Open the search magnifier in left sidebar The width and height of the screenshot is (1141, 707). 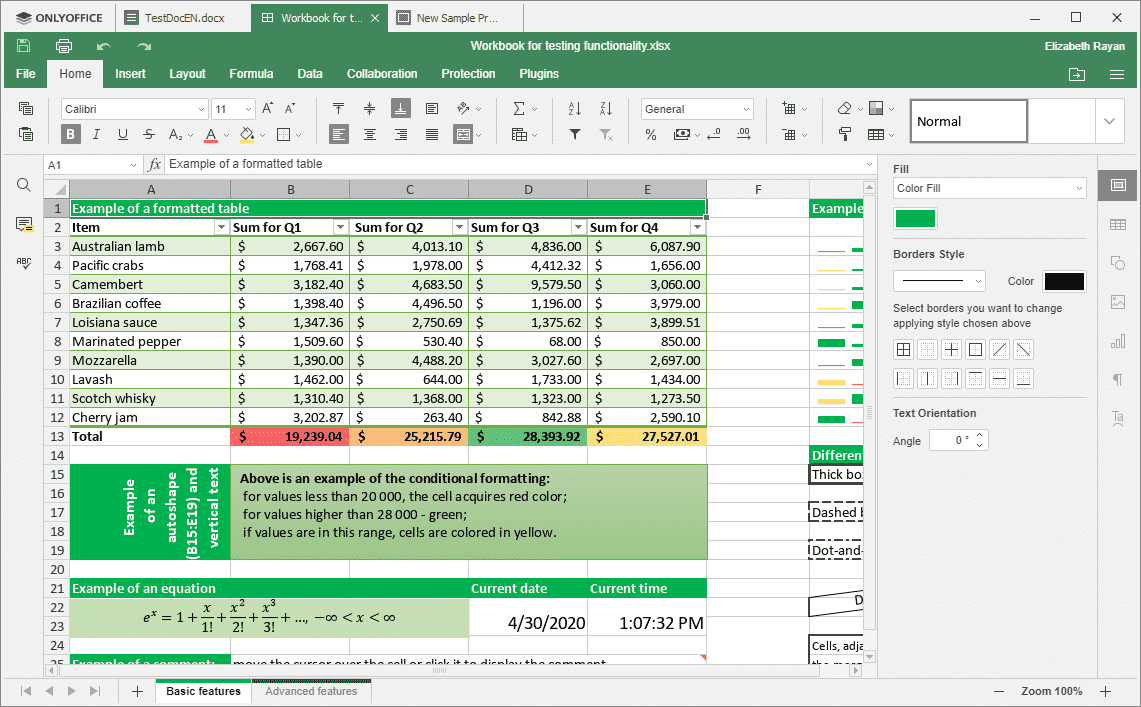click(x=24, y=185)
